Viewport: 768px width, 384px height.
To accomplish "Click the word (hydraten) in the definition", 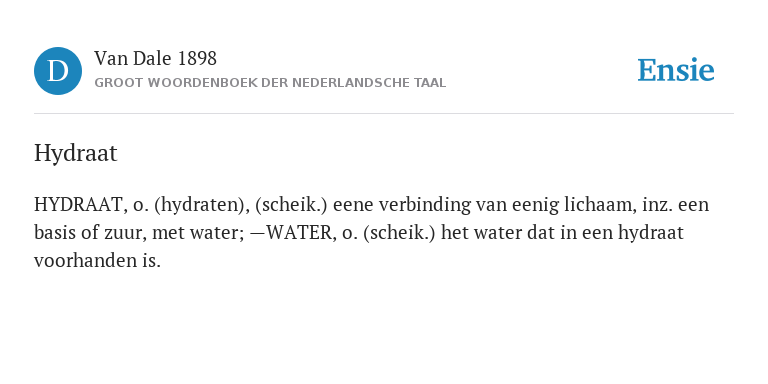I will [x=199, y=204].
